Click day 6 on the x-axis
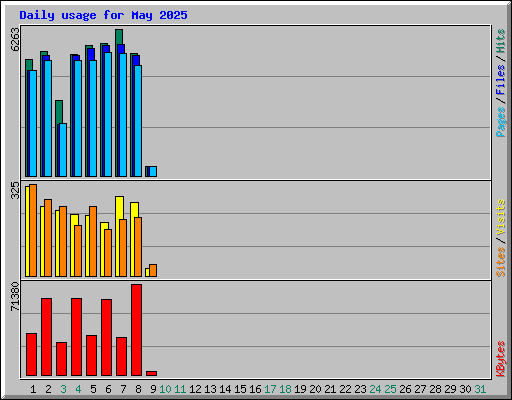The width and height of the screenshot is (512, 400). coord(108,389)
